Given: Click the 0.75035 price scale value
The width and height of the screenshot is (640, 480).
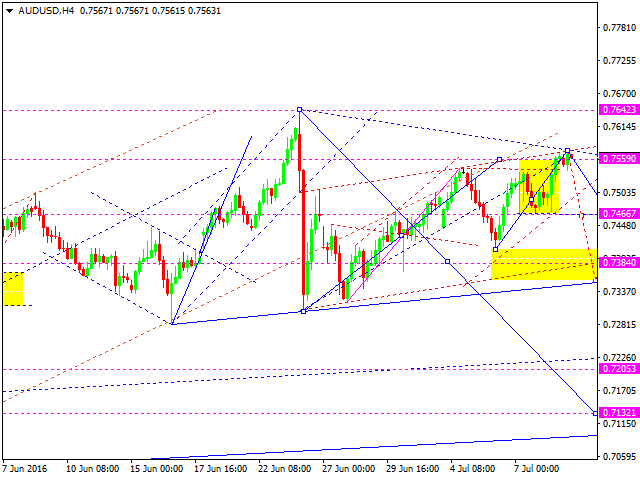Looking at the screenshot, I should [x=619, y=193].
